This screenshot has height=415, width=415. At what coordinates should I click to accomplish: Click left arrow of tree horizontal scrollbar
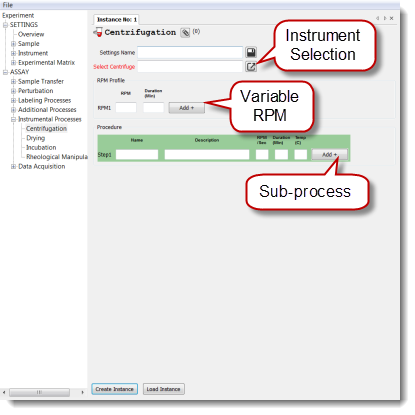pos(4,392)
